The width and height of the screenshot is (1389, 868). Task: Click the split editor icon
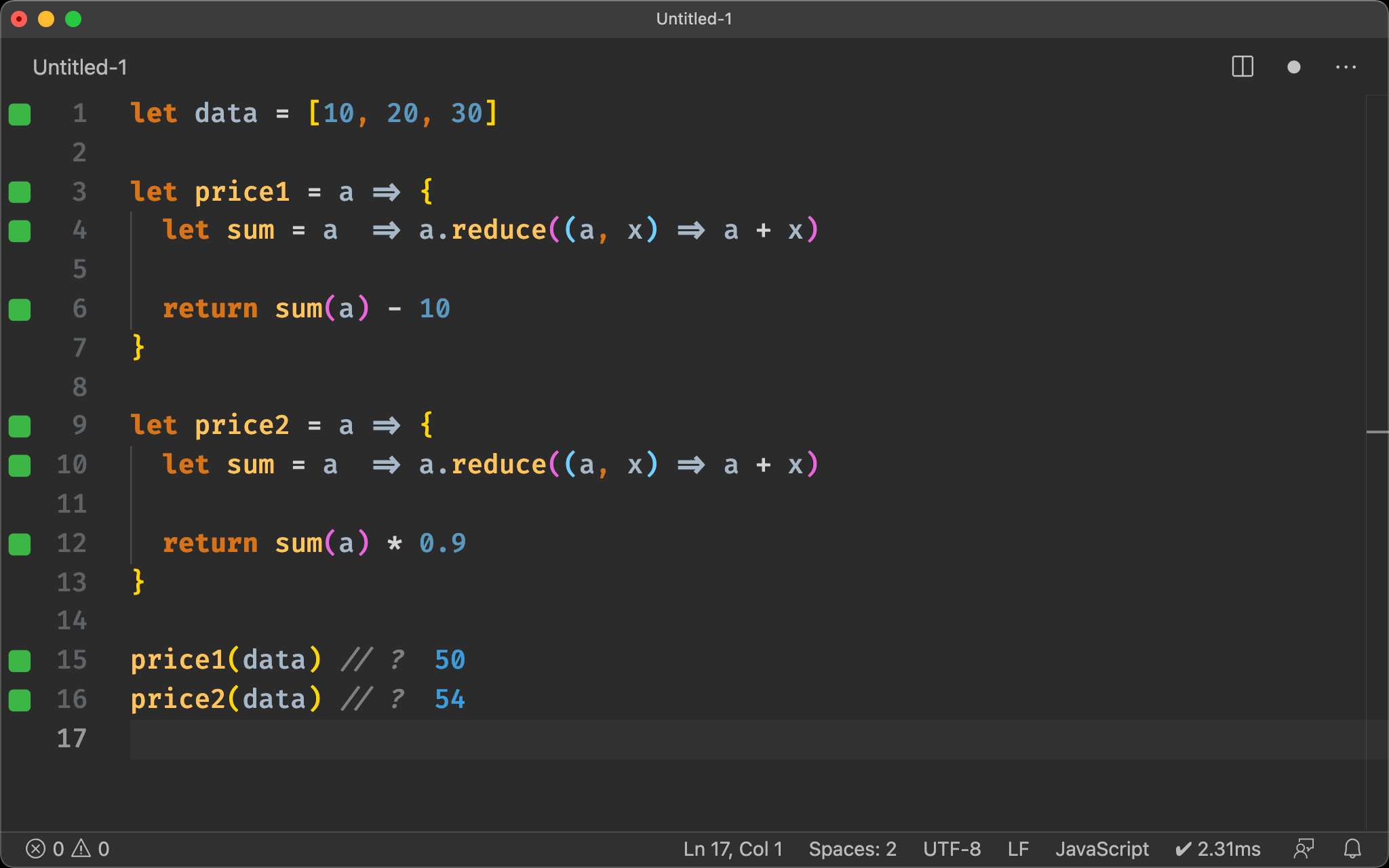(x=1244, y=67)
